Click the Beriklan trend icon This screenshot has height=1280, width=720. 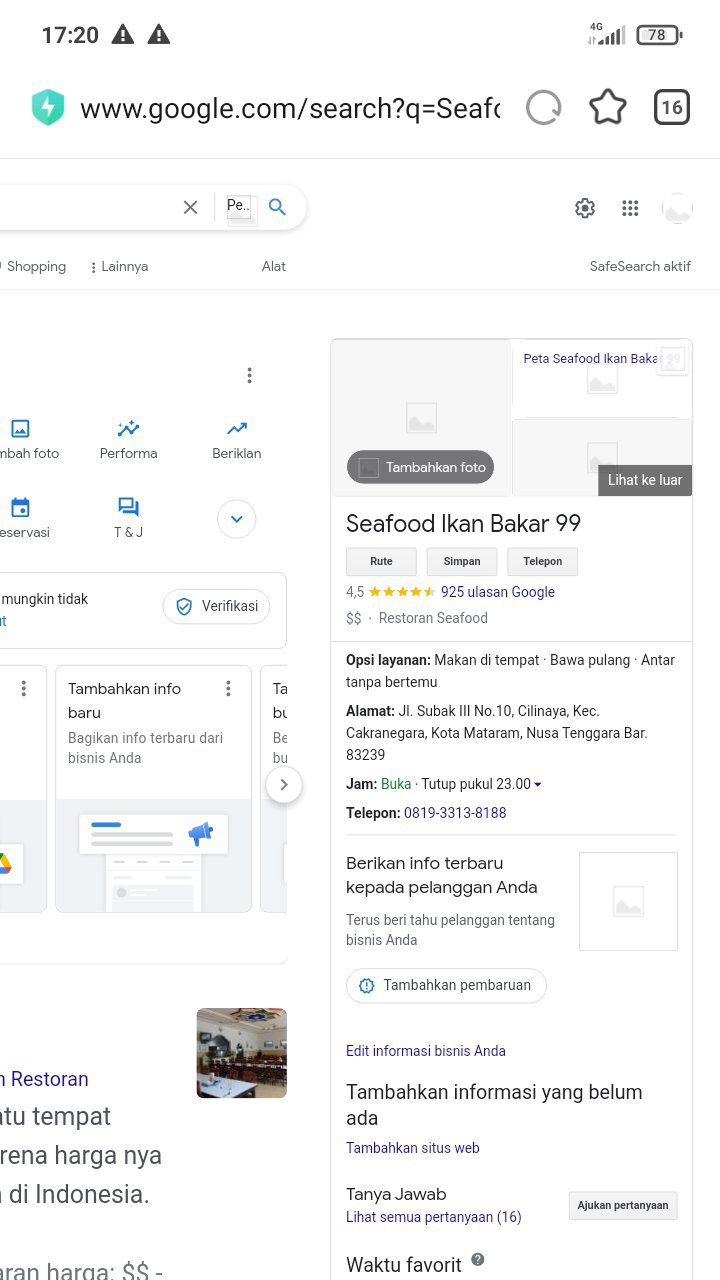236,429
